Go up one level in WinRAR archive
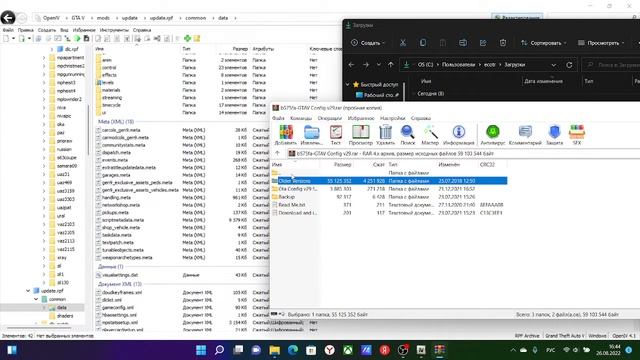This screenshot has height=360, width=640. click(x=278, y=153)
